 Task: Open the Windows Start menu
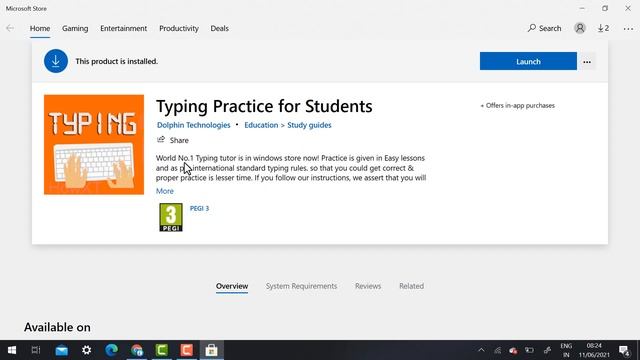coord(12,350)
